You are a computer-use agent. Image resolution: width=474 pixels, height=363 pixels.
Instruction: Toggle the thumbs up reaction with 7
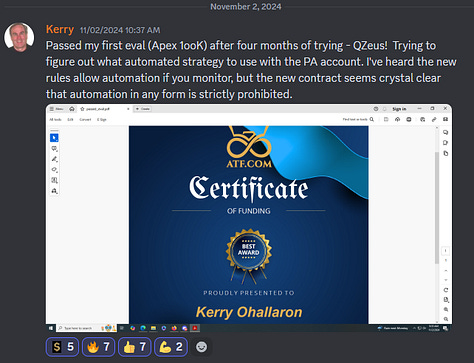135,347
